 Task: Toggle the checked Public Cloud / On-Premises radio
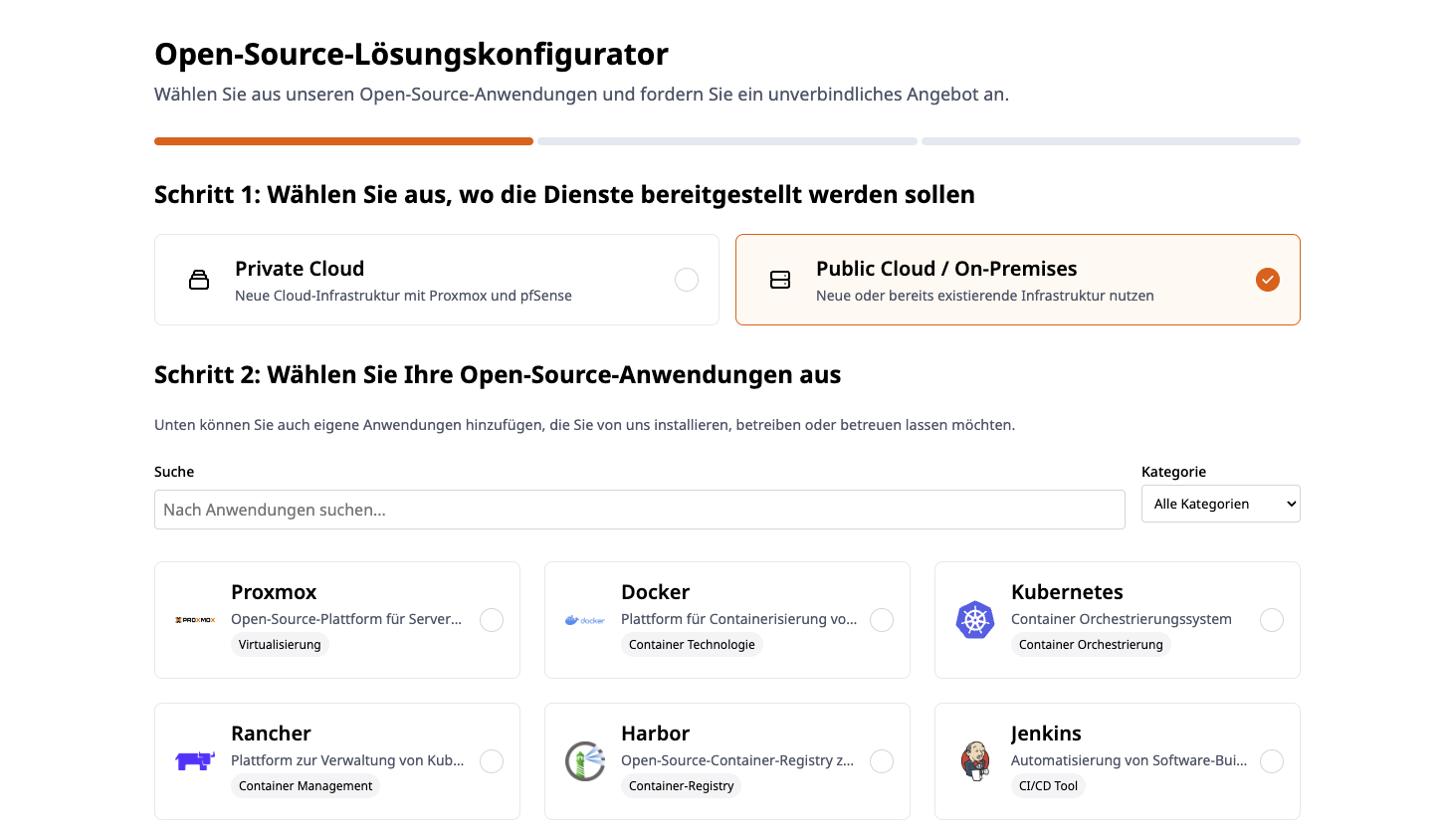[1268, 280]
